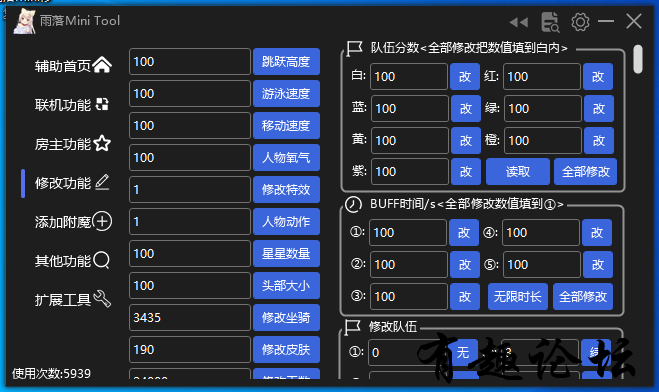The width and height of the screenshot is (659, 392).
Task: Minimize the Mini Tool window
Action: coord(606,21)
